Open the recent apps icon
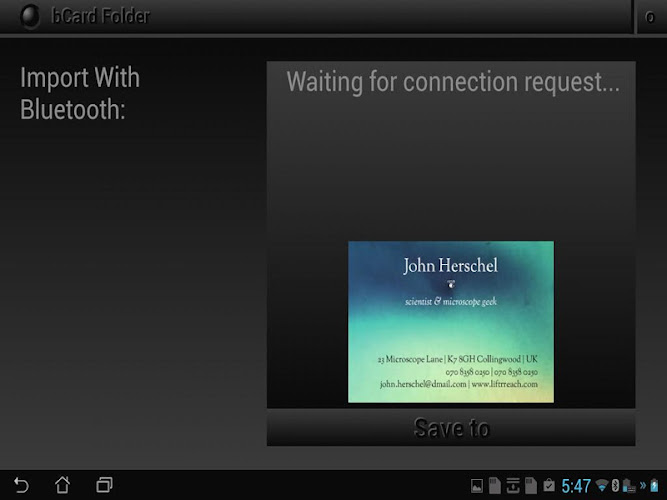 coord(104,485)
